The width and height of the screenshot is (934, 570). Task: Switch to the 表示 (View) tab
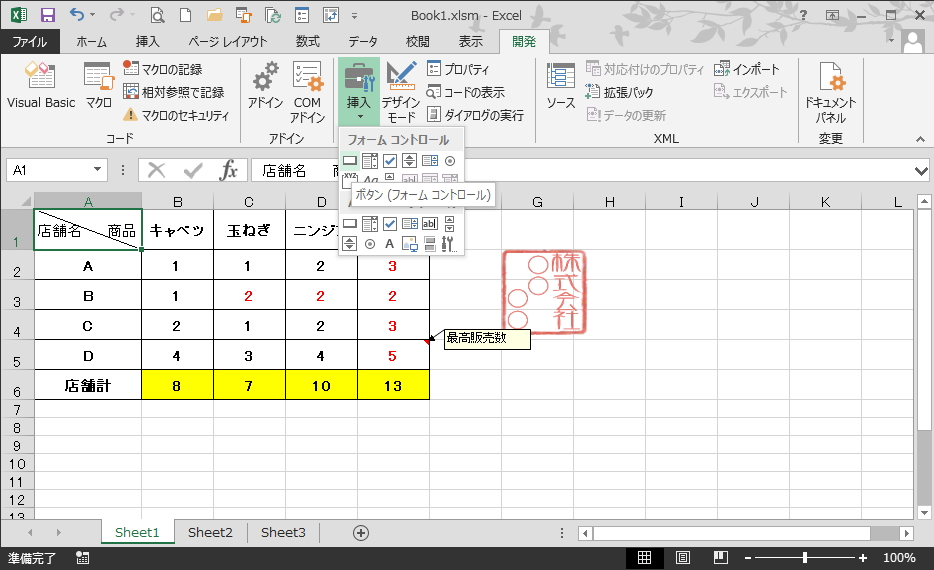point(470,41)
